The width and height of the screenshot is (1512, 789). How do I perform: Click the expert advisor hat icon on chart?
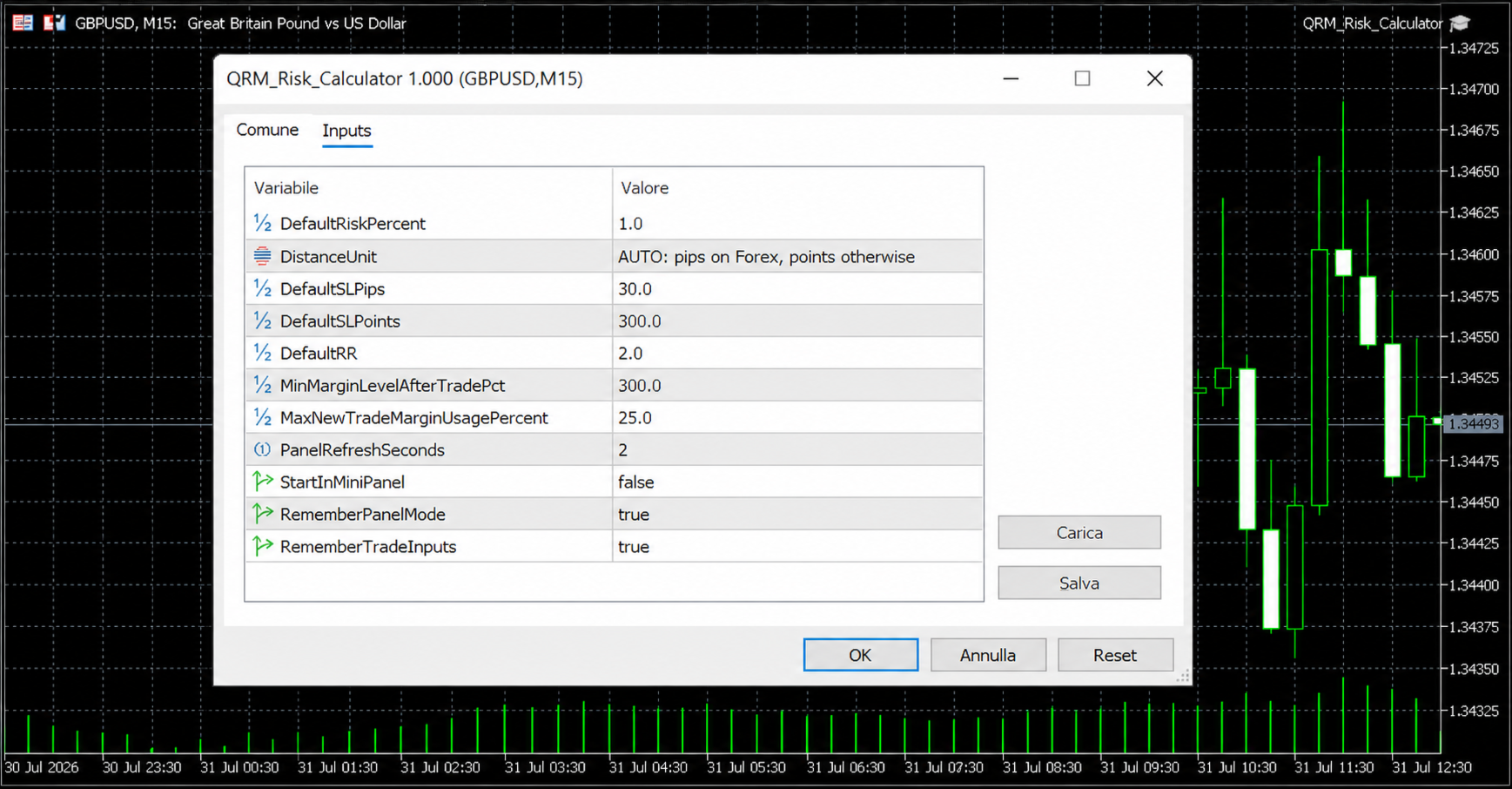tap(1460, 24)
